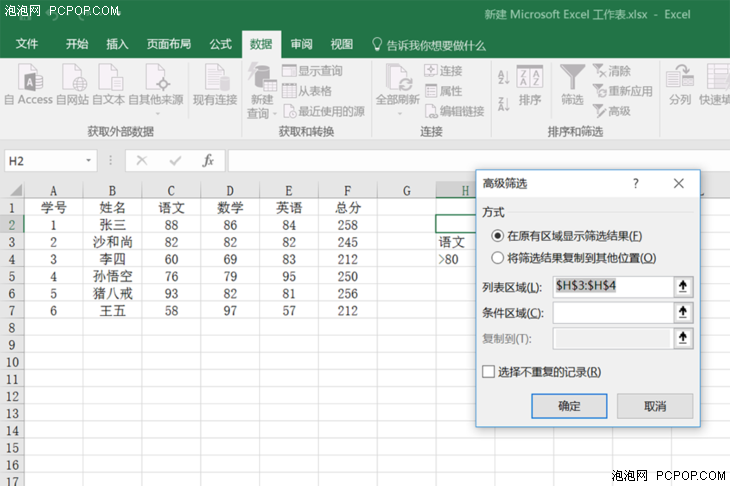Import data from web (自网站)
The image size is (730, 486).
tap(73, 85)
